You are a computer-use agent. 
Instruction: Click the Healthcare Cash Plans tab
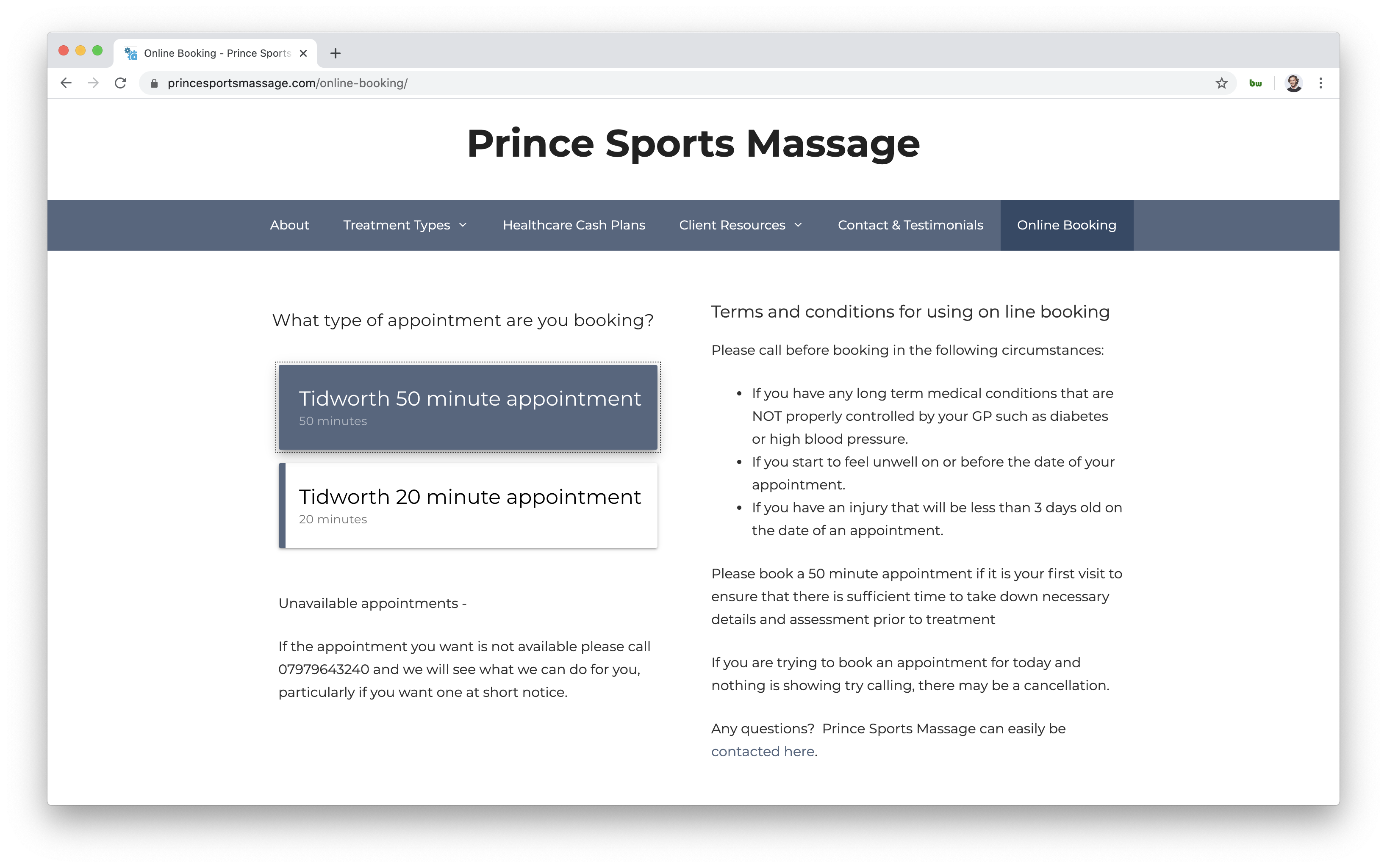[574, 225]
